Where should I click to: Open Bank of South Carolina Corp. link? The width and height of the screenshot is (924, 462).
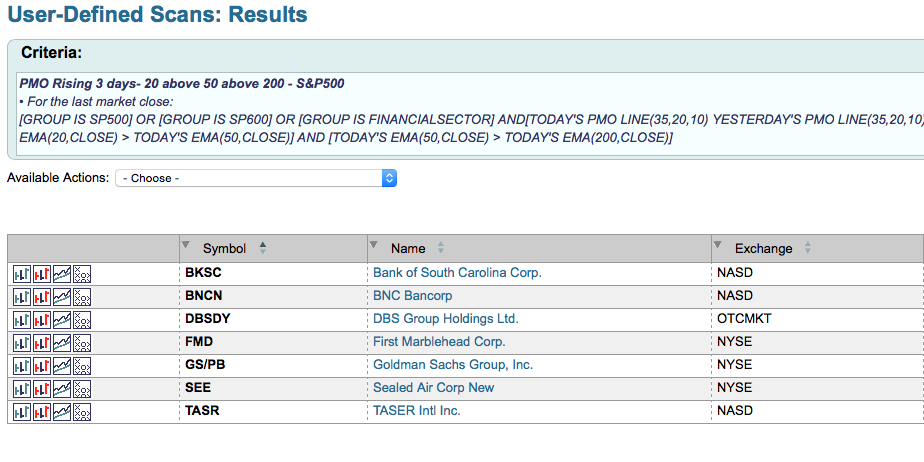[x=457, y=273]
